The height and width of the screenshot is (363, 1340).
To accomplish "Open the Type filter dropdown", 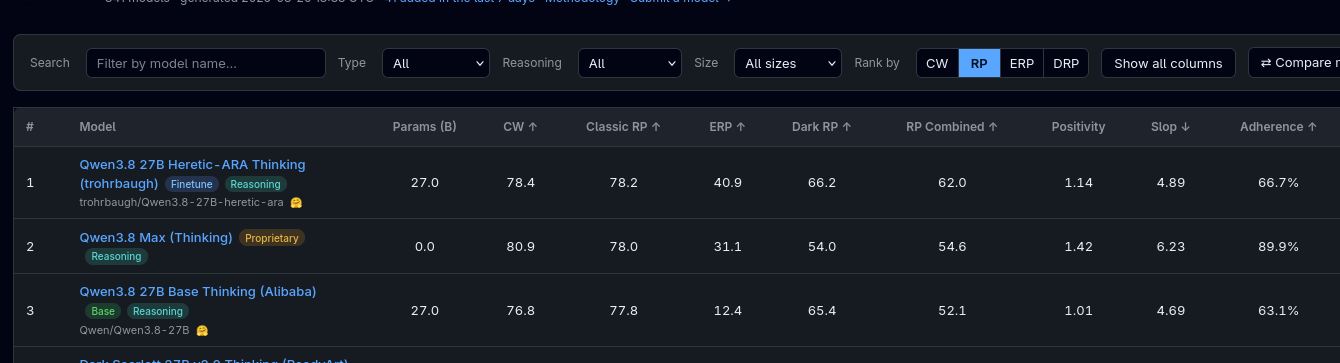I will 436,63.
